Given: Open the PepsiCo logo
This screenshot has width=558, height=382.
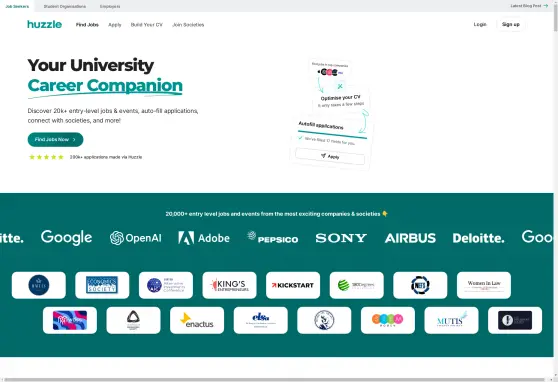Looking at the screenshot, I should click(273, 238).
